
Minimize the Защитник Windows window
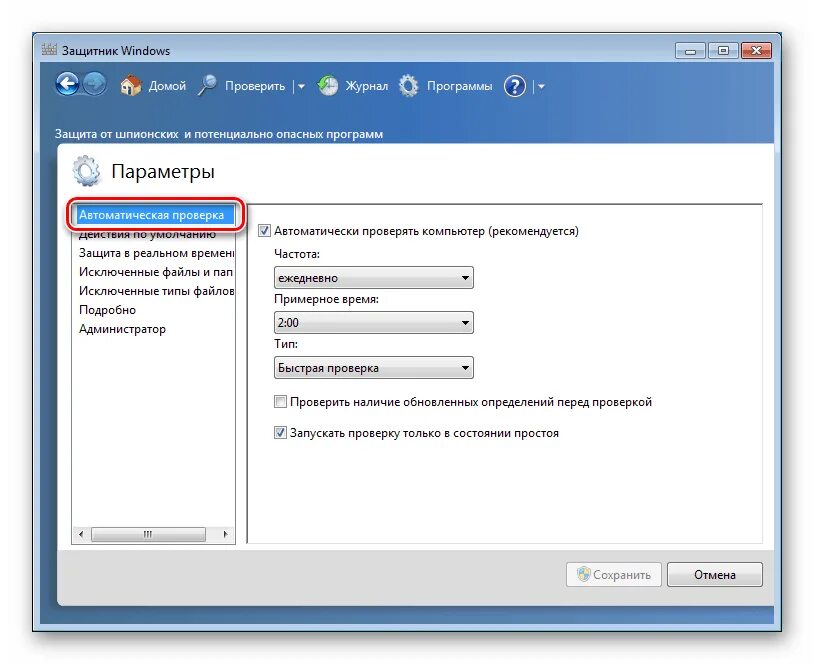(690, 51)
